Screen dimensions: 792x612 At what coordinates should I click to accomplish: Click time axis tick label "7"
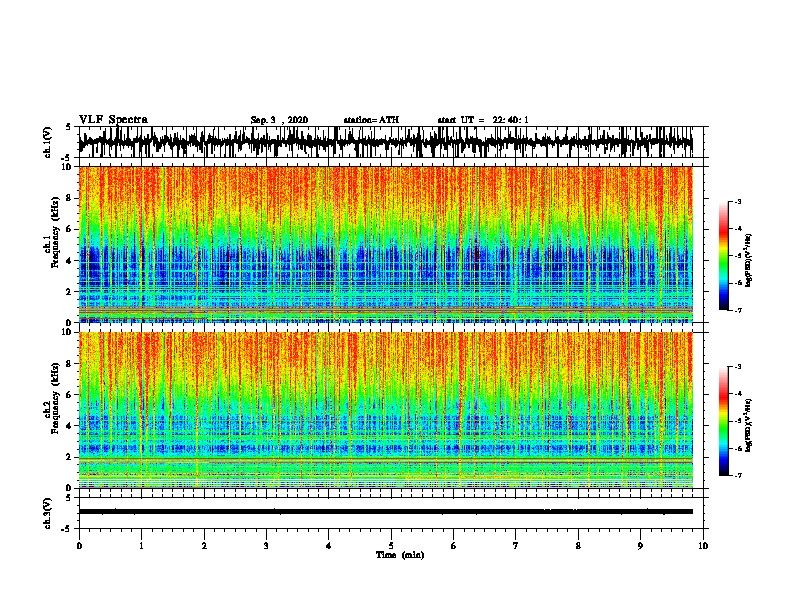click(516, 546)
